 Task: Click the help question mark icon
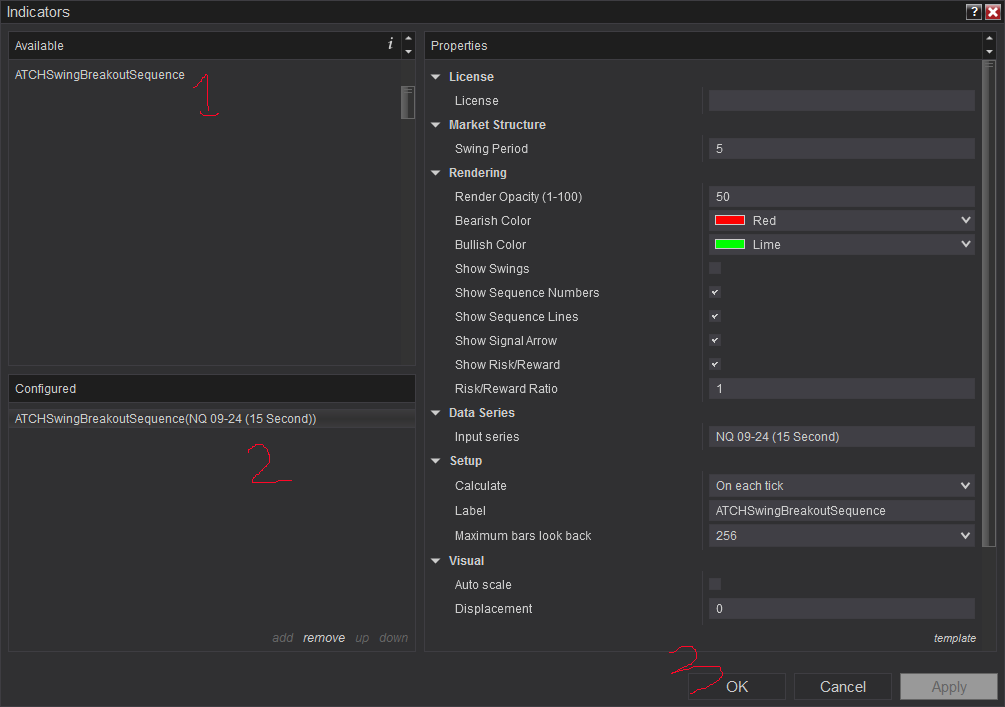(x=974, y=12)
